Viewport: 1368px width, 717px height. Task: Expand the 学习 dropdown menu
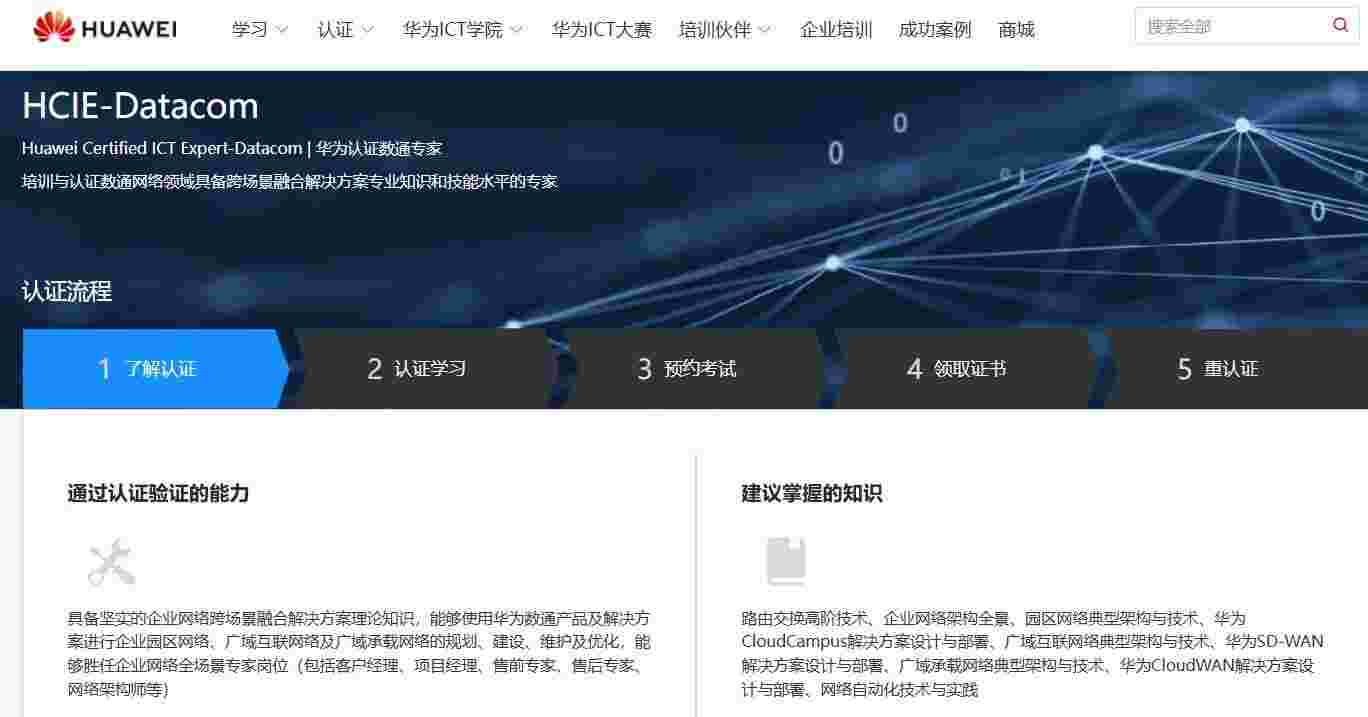pos(259,30)
